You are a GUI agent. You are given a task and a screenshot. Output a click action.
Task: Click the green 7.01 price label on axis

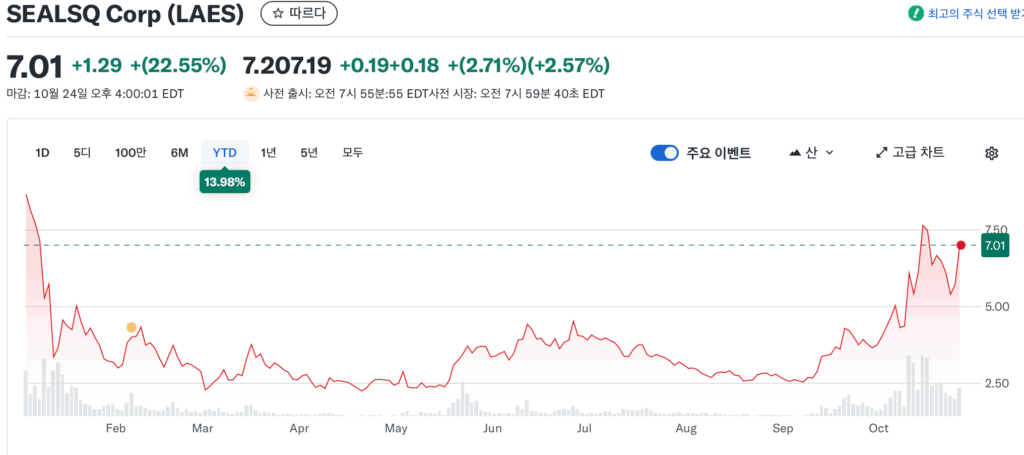[x=995, y=245]
